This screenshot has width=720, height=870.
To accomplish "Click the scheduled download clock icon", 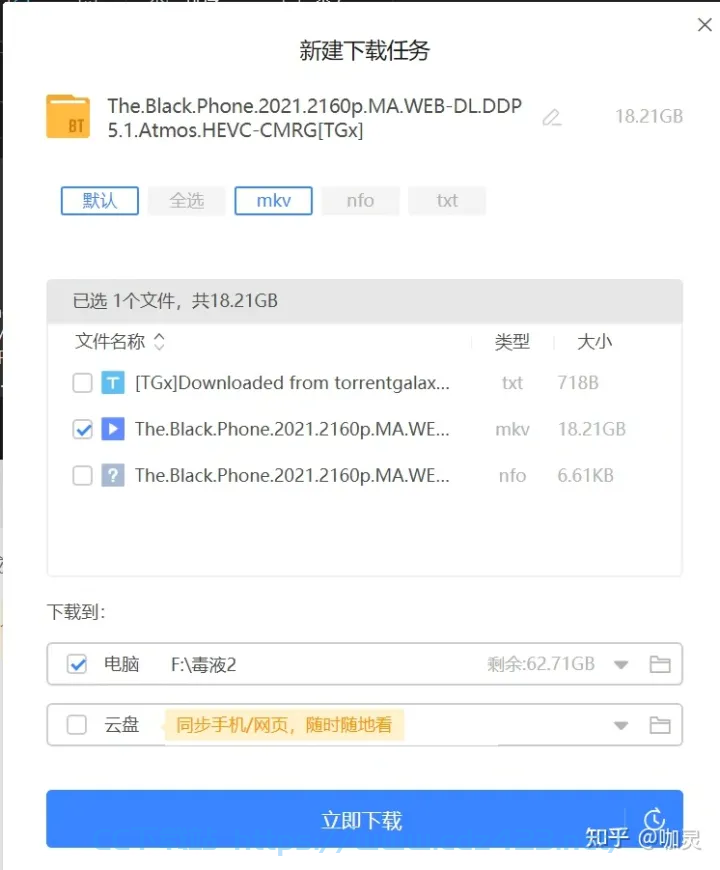I will tap(655, 819).
